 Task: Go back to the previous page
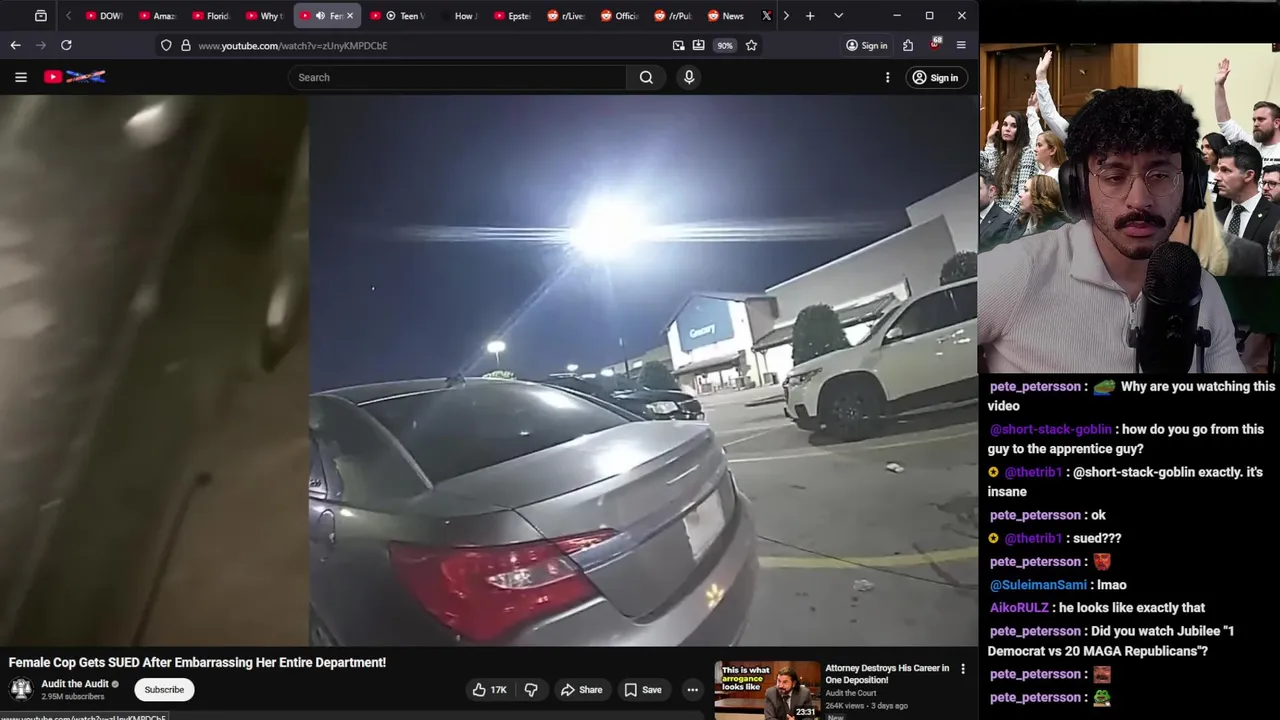pos(15,45)
